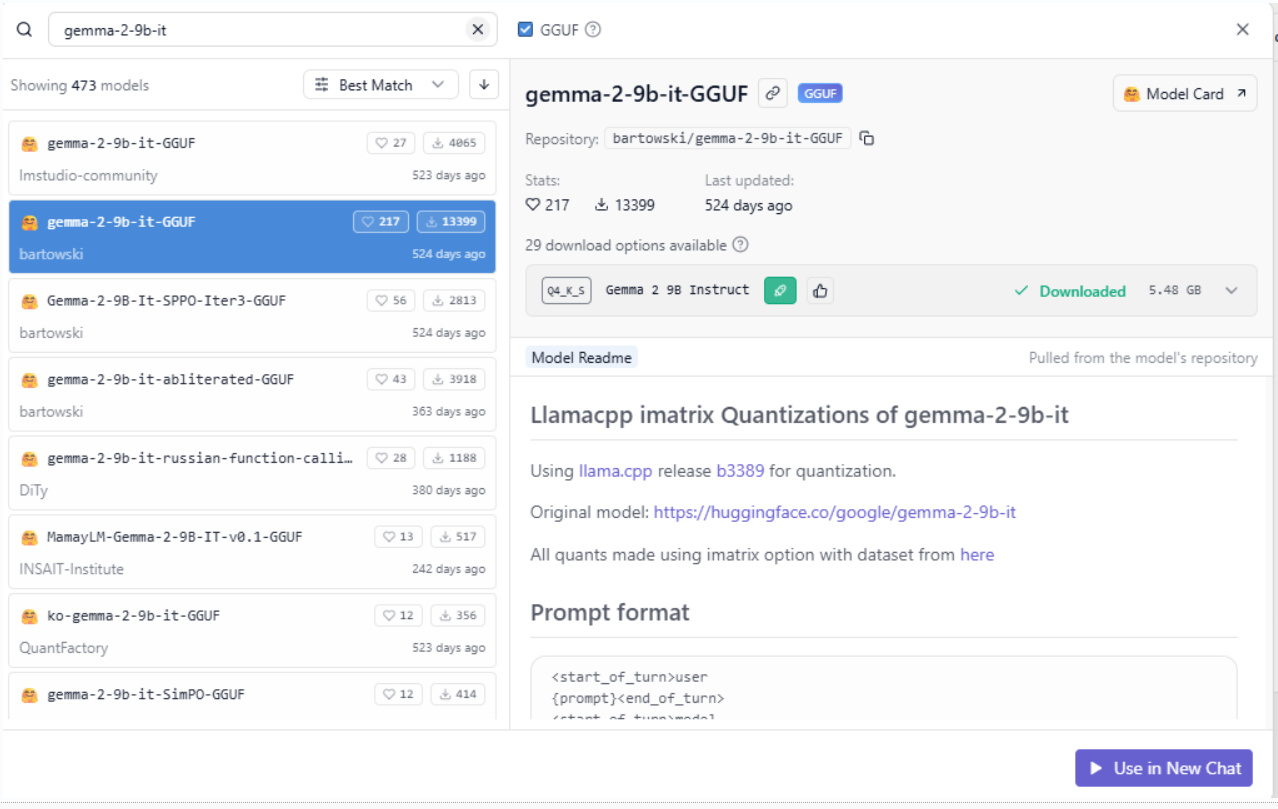1278x809 pixels.
Task: Select bartowski gemma-2-9b-it-GGUF result
Action: [252, 237]
